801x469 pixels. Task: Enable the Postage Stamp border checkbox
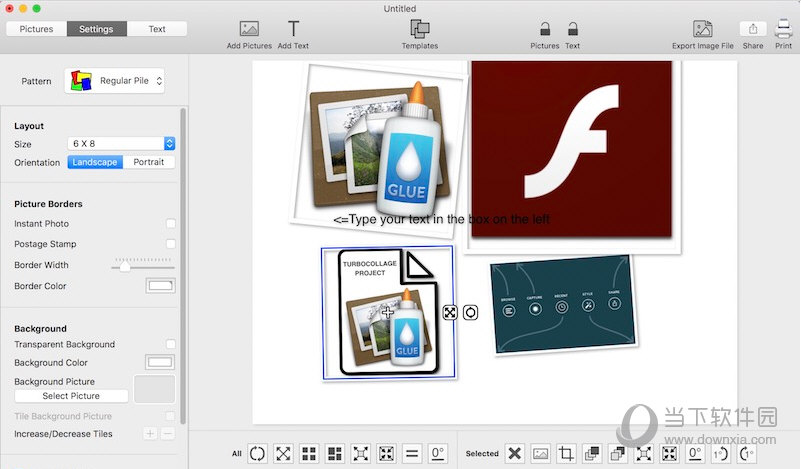171,244
